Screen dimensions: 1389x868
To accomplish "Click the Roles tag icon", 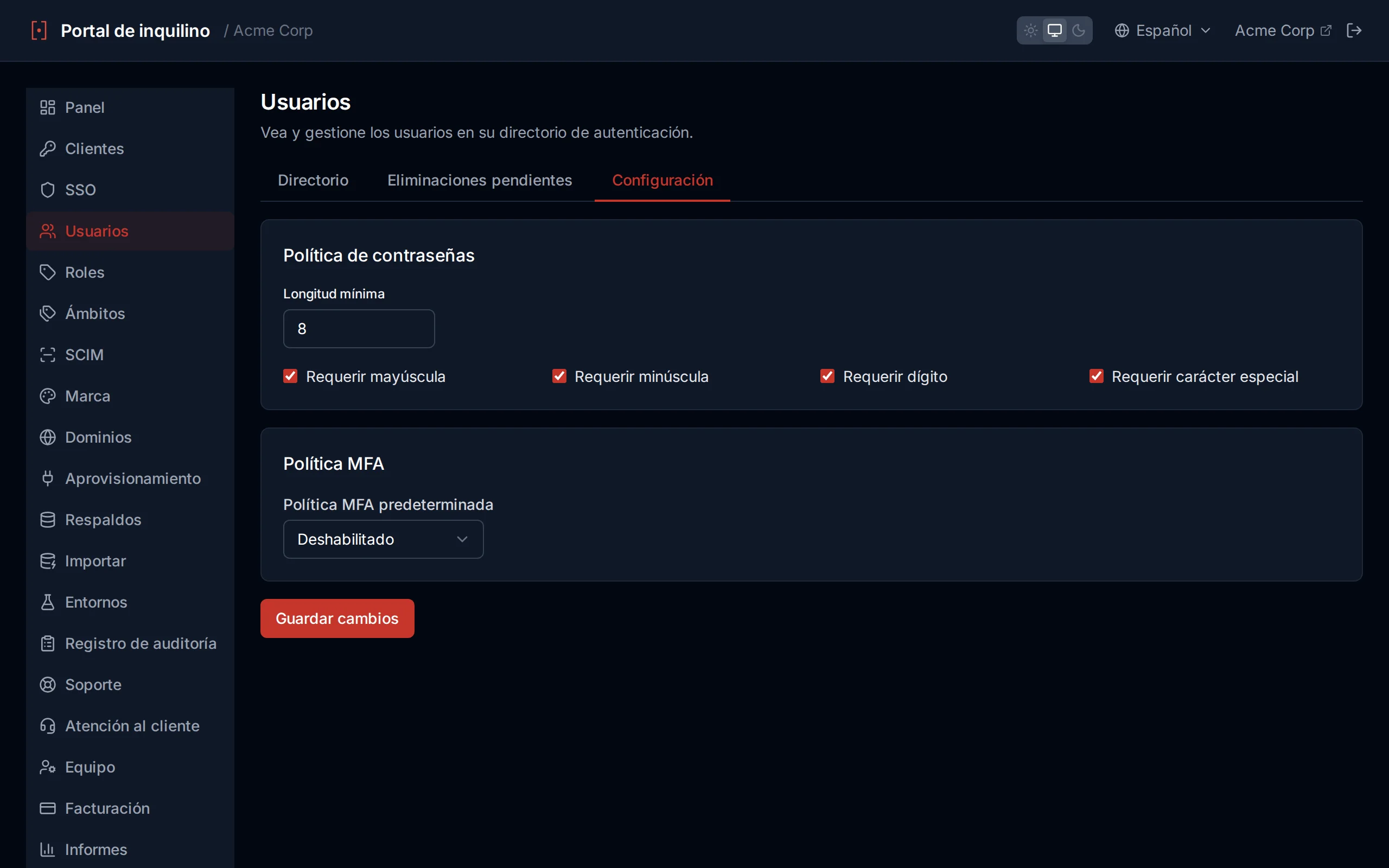I will (x=48, y=272).
